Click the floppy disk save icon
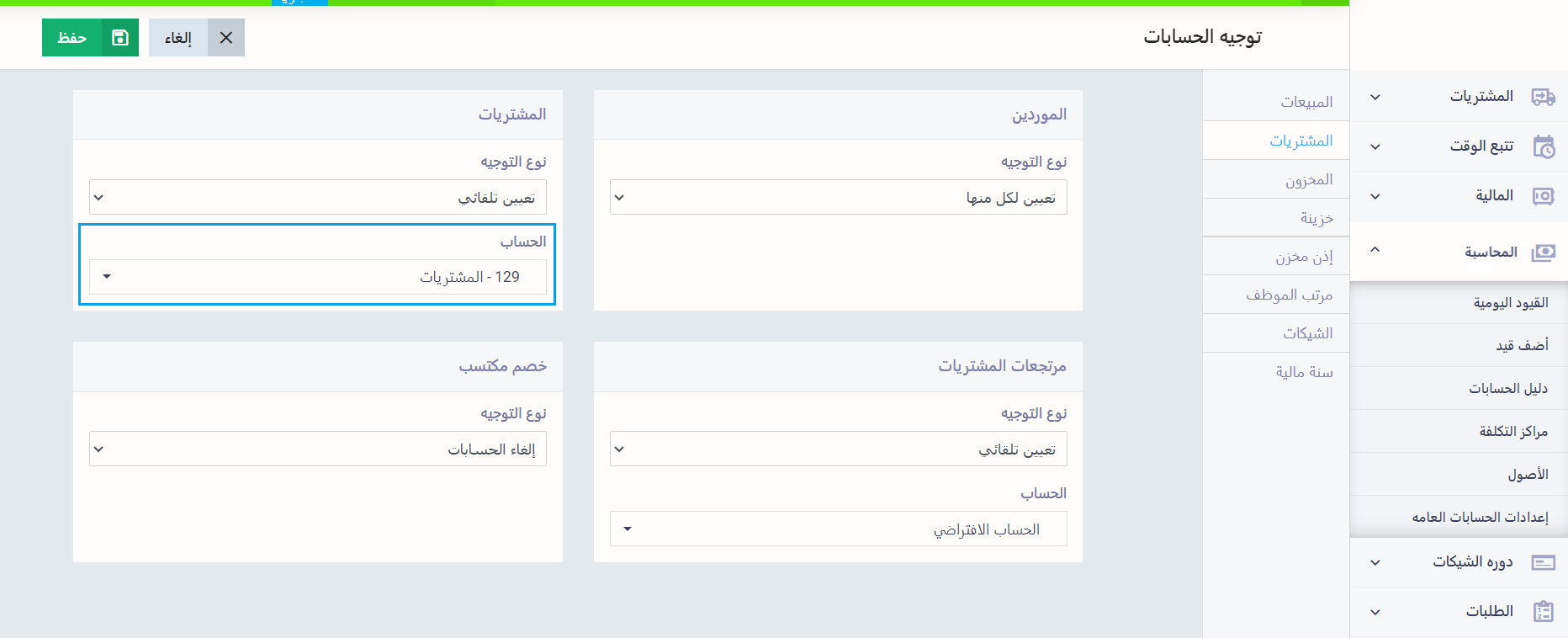Screen dimensions: 1568x638 (x=120, y=38)
